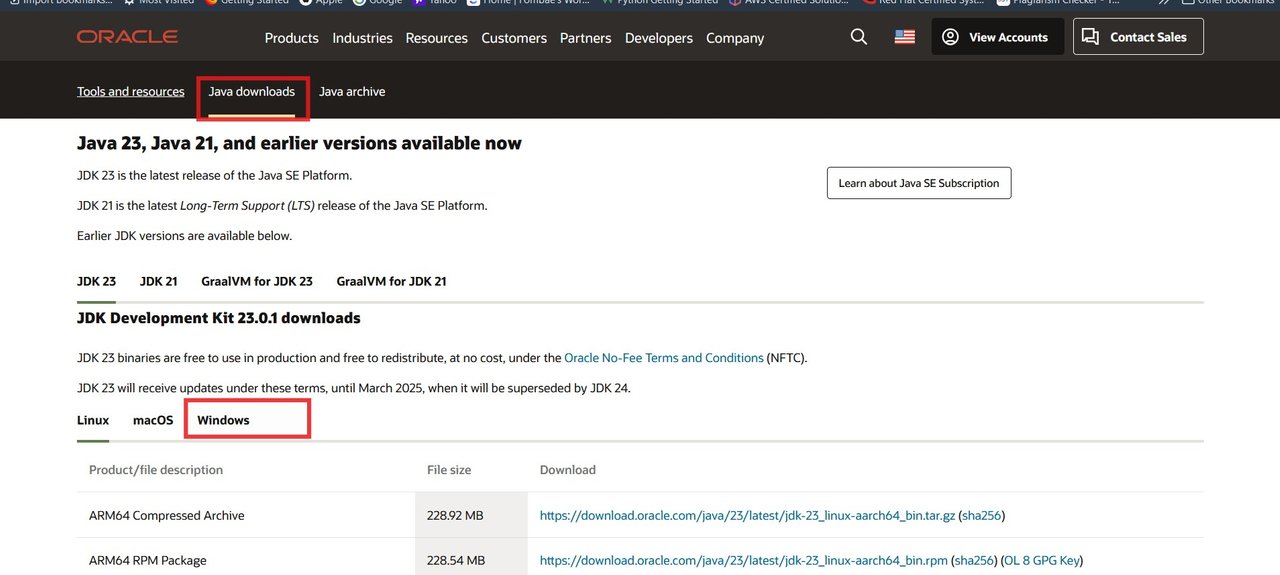Download the aarch64 rpm package link

coord(743,561)
